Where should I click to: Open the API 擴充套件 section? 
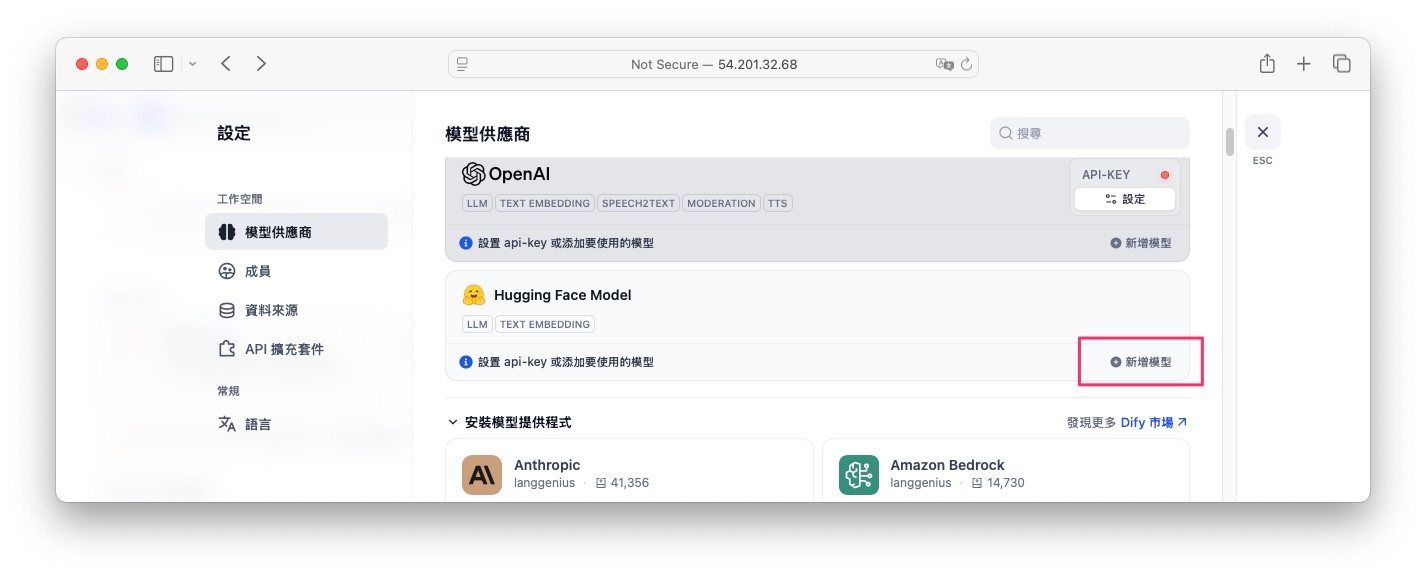click(283, 349)
